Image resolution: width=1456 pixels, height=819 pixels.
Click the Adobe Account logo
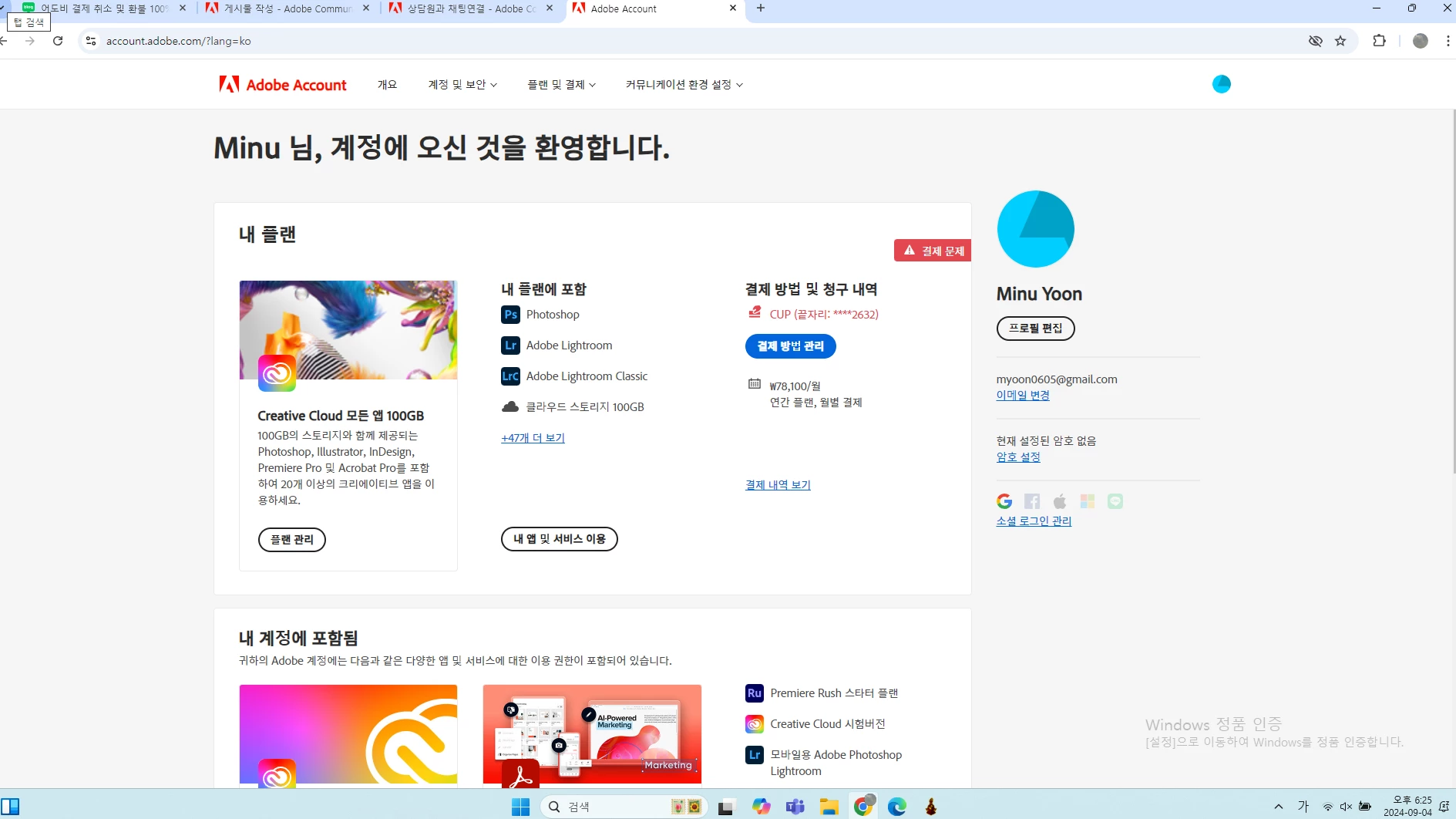coord(283,84)
